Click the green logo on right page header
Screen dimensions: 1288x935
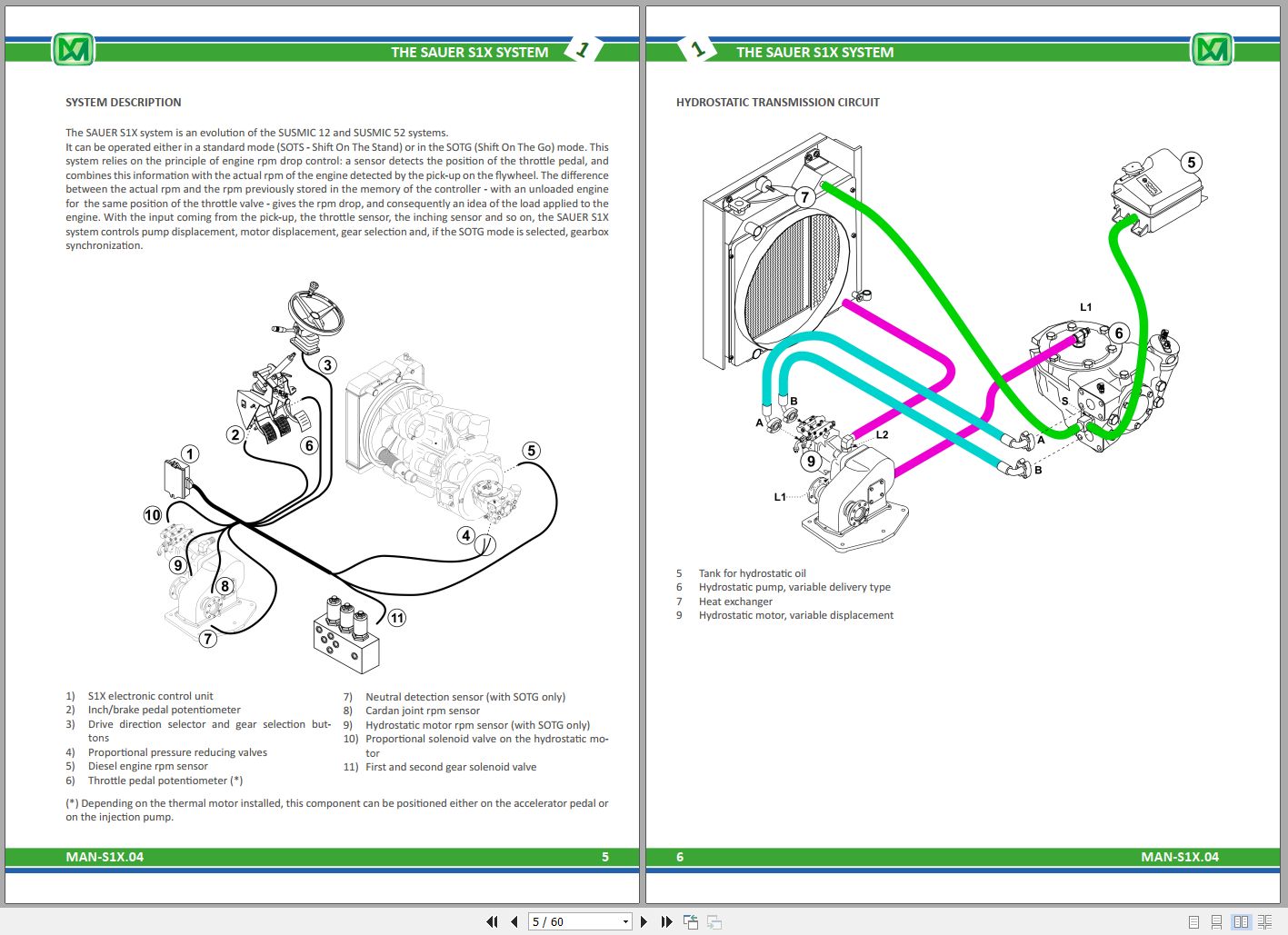tap(1212, 50)
